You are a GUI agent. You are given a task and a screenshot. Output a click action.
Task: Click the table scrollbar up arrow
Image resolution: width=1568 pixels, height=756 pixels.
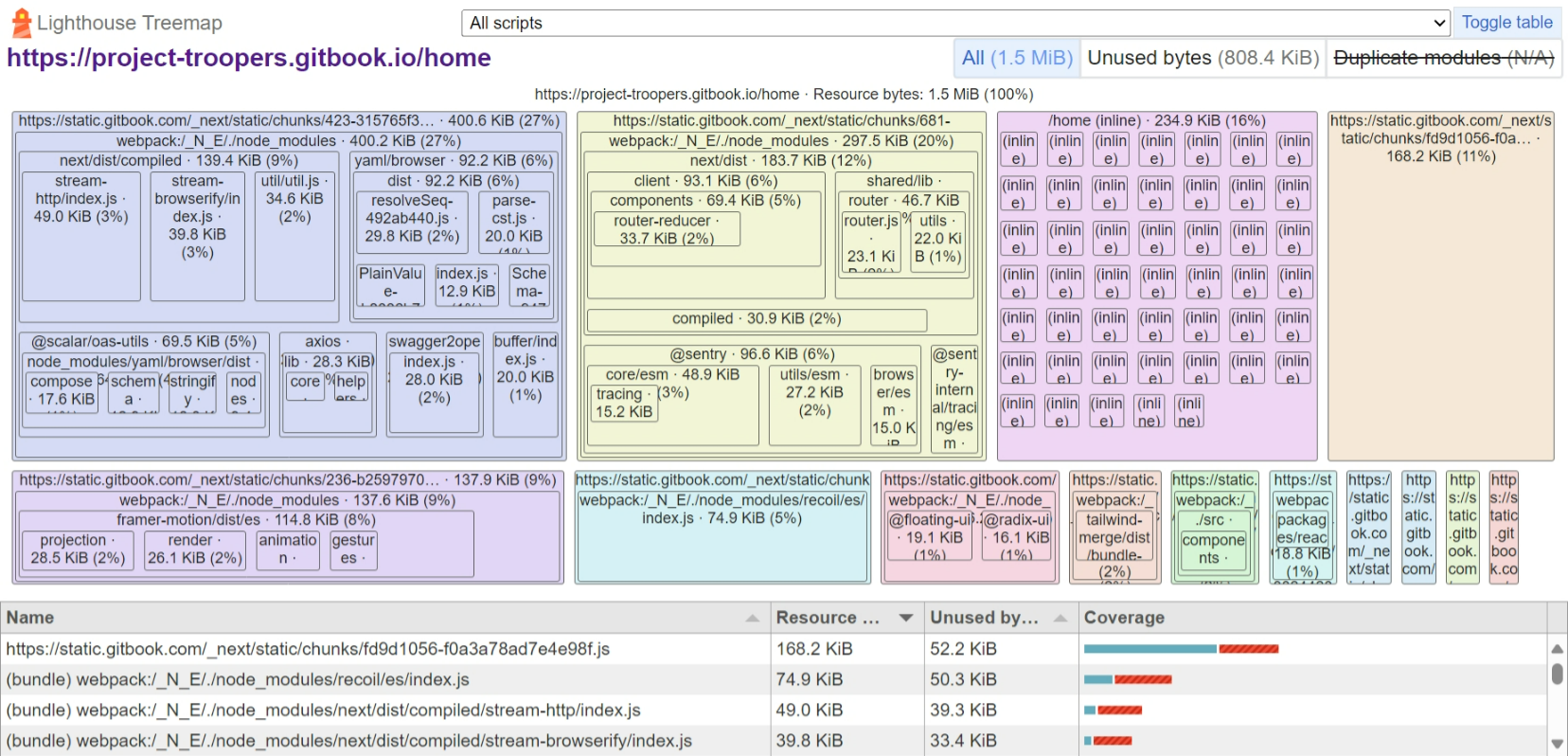[x=1557, y=649]
